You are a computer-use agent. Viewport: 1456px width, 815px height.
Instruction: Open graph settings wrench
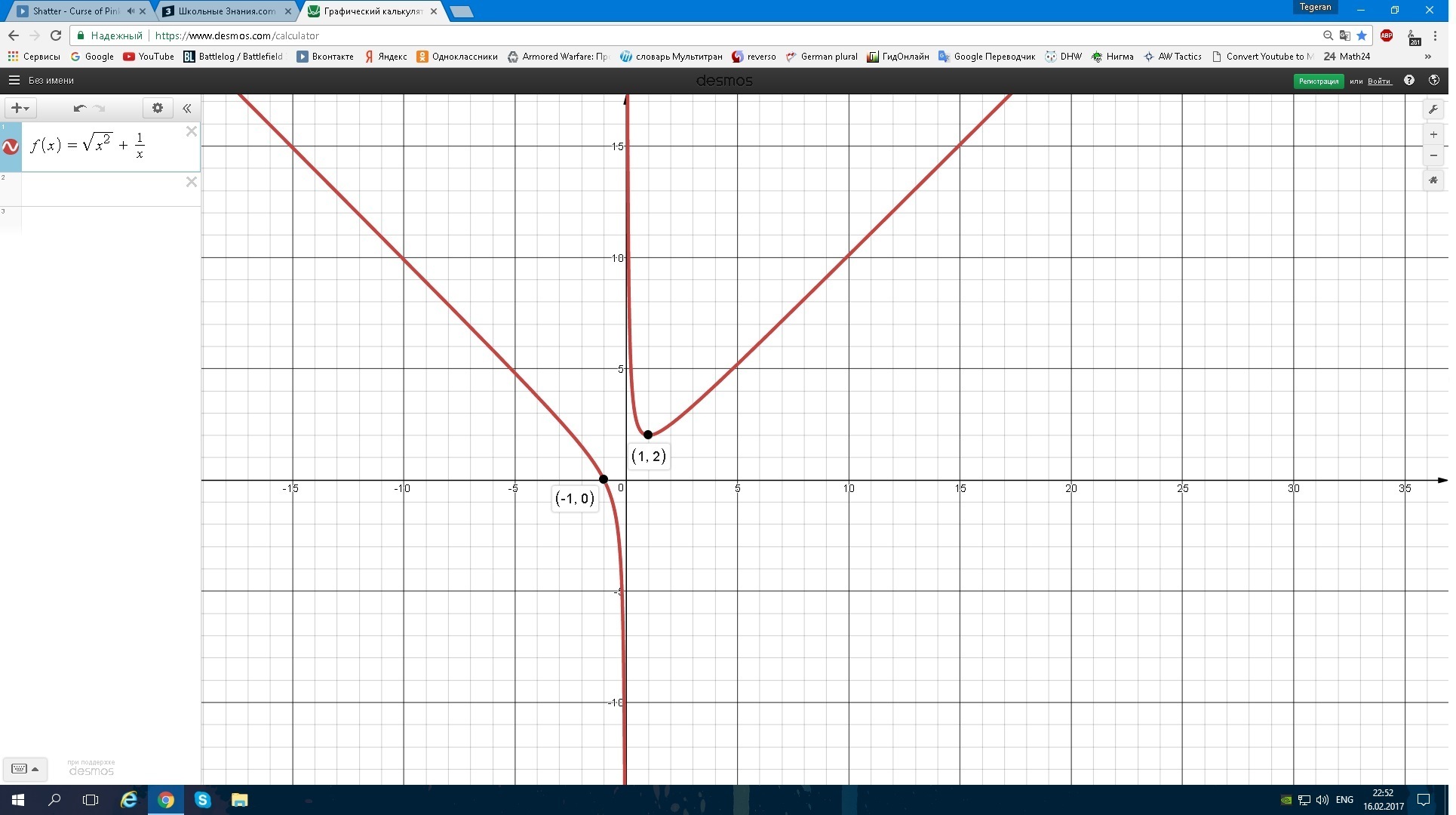tap(1433, 109)
